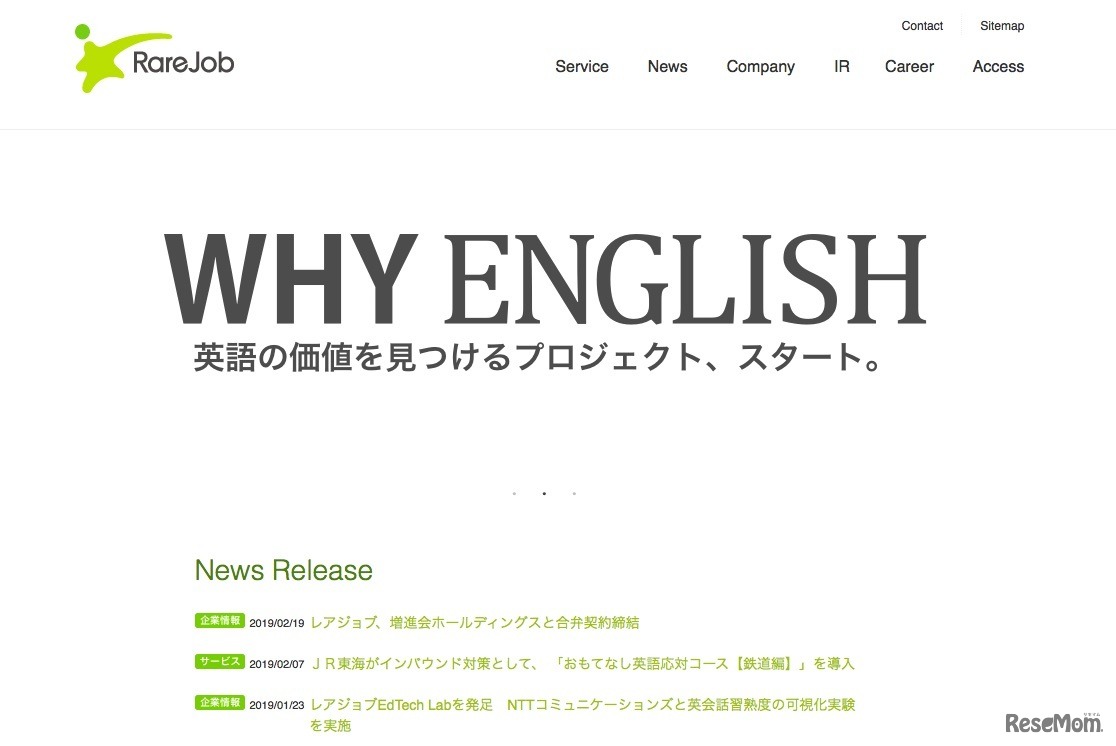Open the IR menu item
Screen dimensions: 1116x746
841,66
